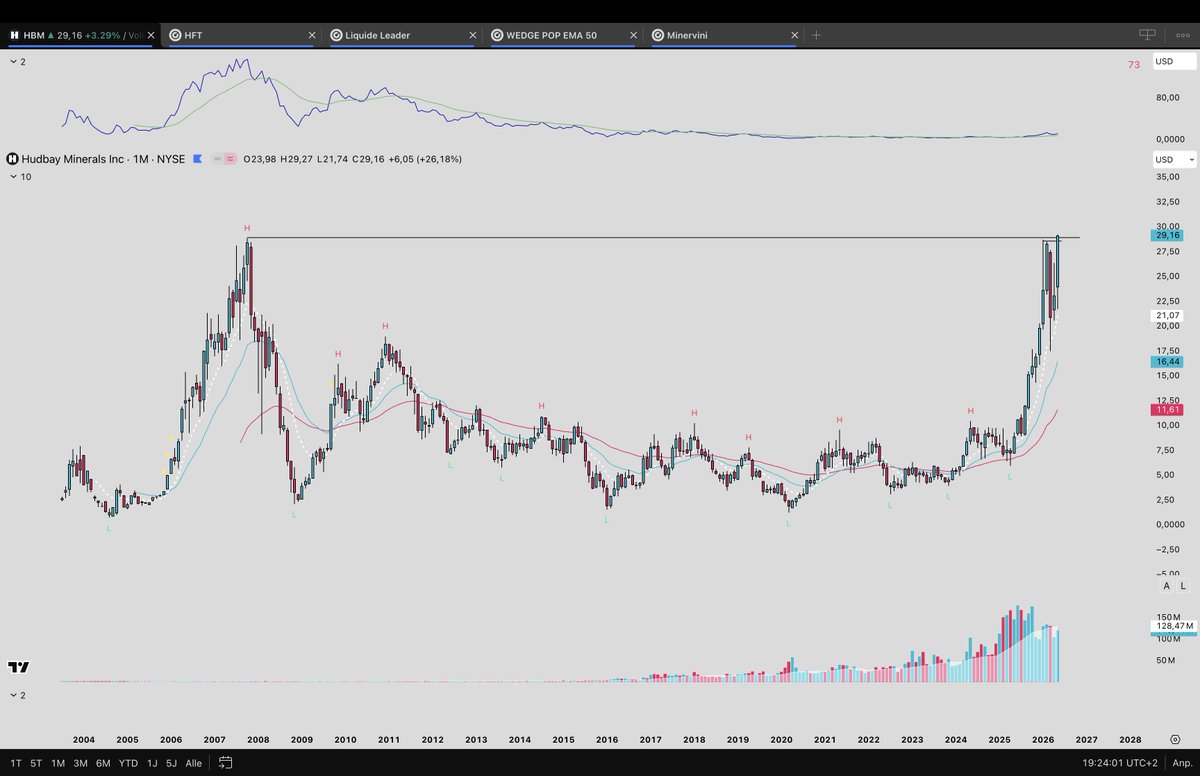This screenshot has width=1200, height=776.
Task: Open the go-to-date calendar icon
Action: tap(226, 763)
